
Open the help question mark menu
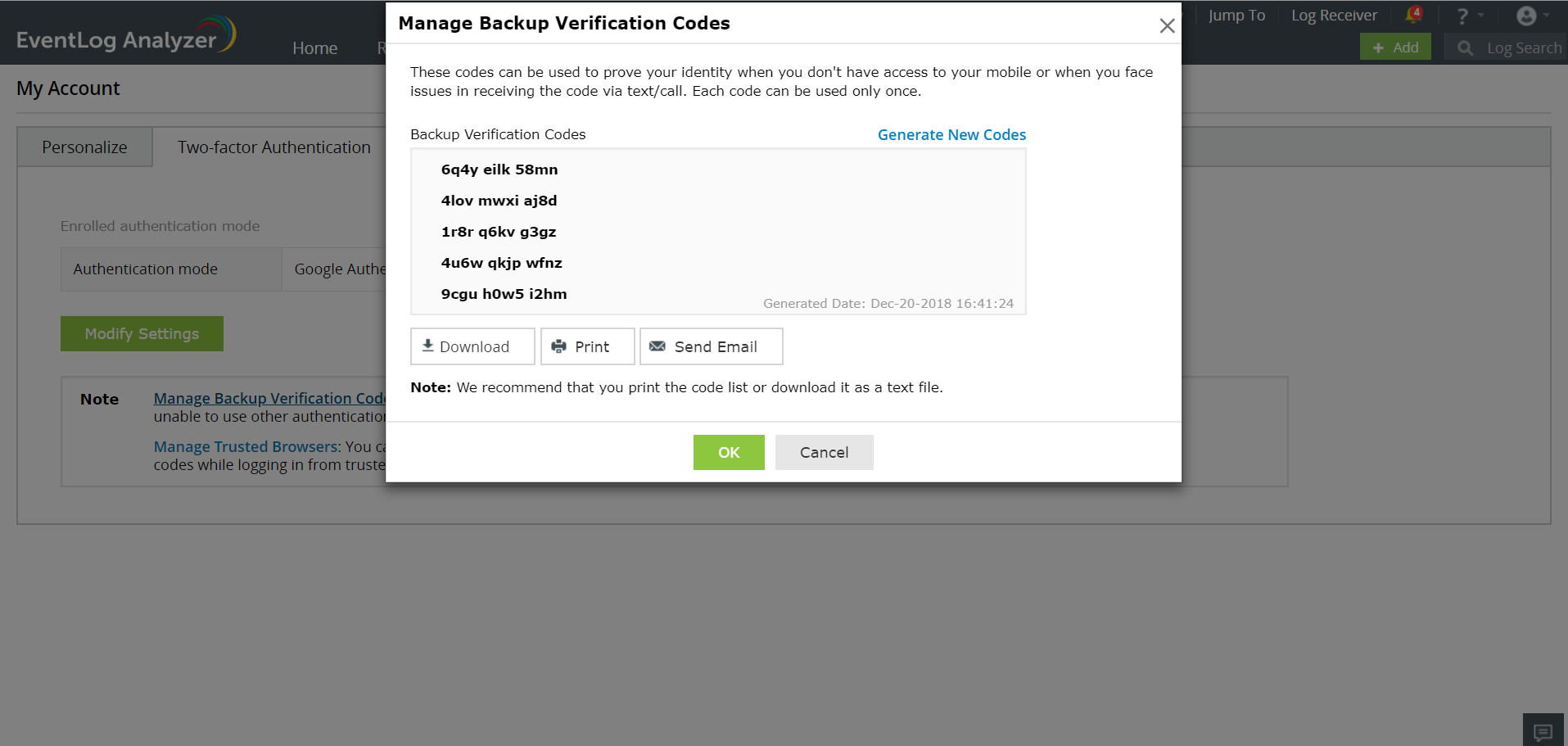point(1462,16)
